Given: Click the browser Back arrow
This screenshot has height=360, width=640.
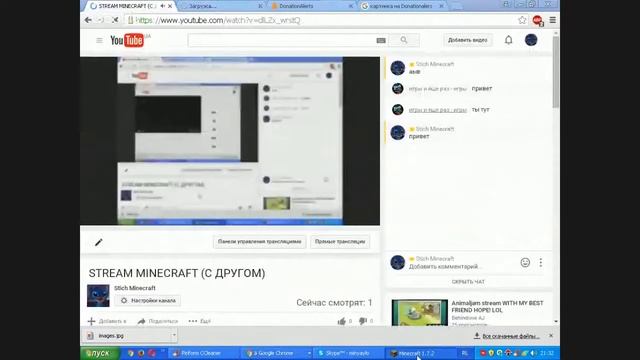Looking at the screenshot, I should [x=88, y=20].
